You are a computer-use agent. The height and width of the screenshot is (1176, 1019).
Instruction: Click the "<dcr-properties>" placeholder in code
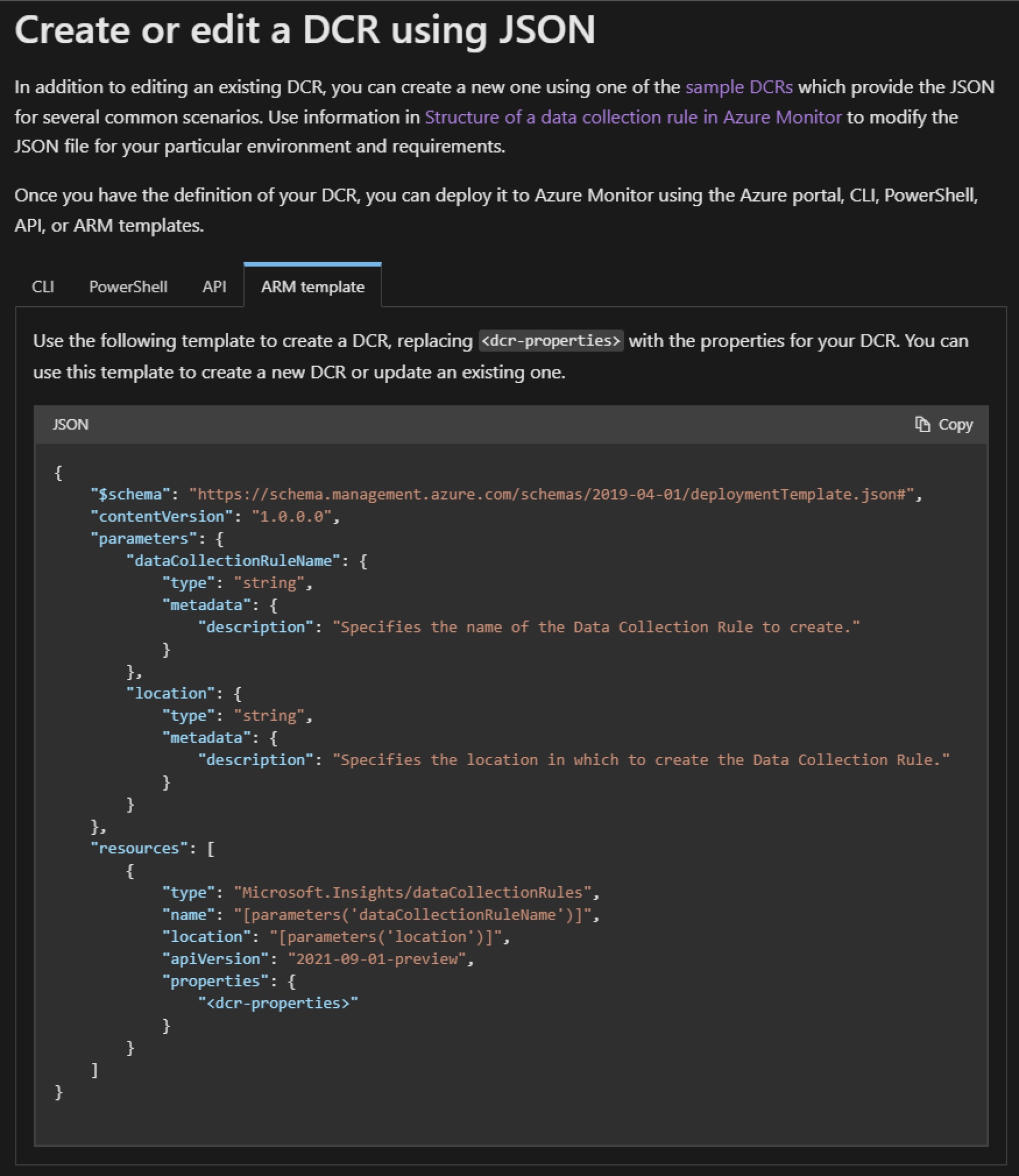point(278,1003)
